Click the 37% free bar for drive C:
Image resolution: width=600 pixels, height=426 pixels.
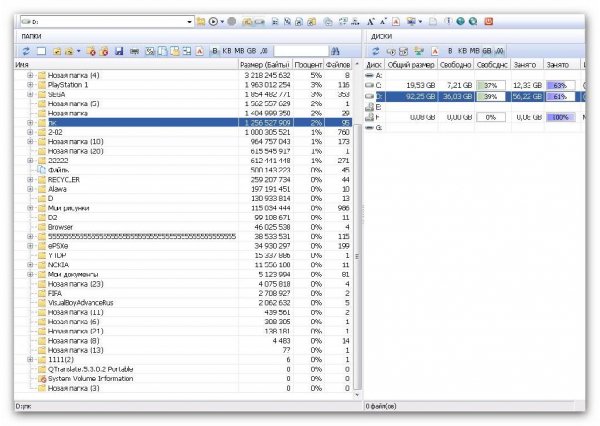(491, 85)
